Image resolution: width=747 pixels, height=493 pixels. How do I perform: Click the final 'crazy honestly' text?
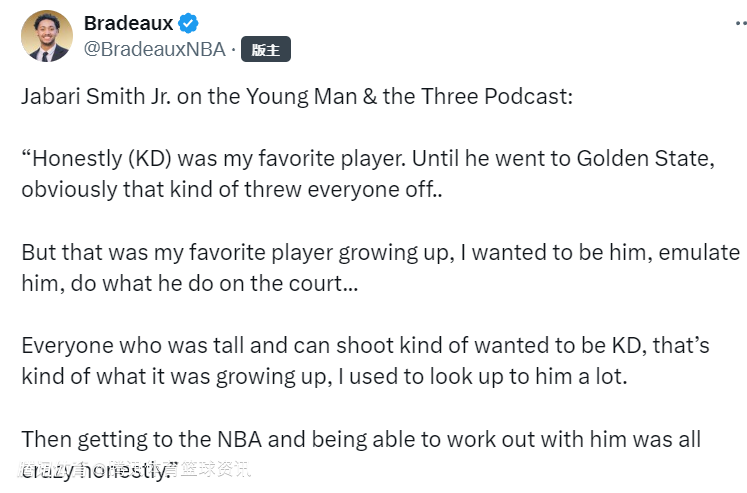[100, 469]
